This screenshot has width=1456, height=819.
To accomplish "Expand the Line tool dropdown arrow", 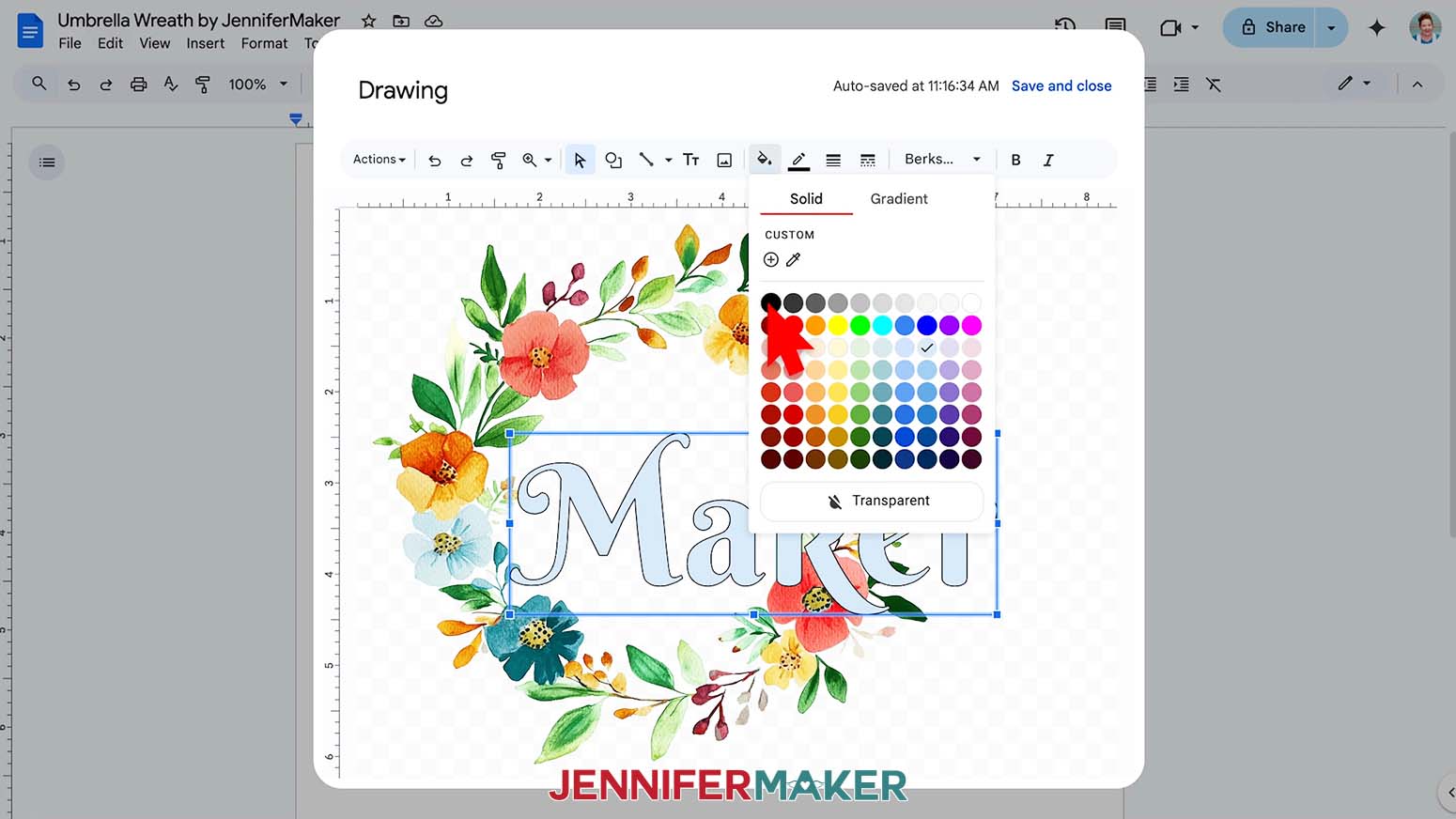I will [669, 161].
